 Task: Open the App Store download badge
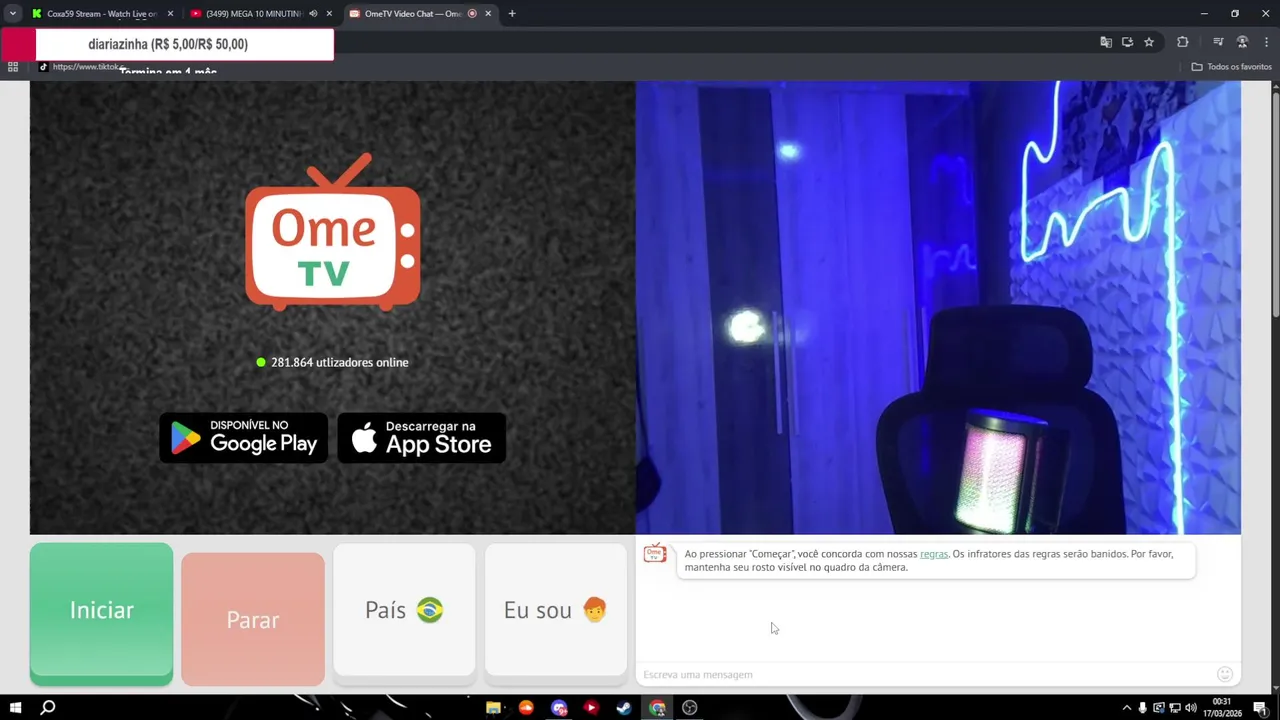tap(421, 438)
